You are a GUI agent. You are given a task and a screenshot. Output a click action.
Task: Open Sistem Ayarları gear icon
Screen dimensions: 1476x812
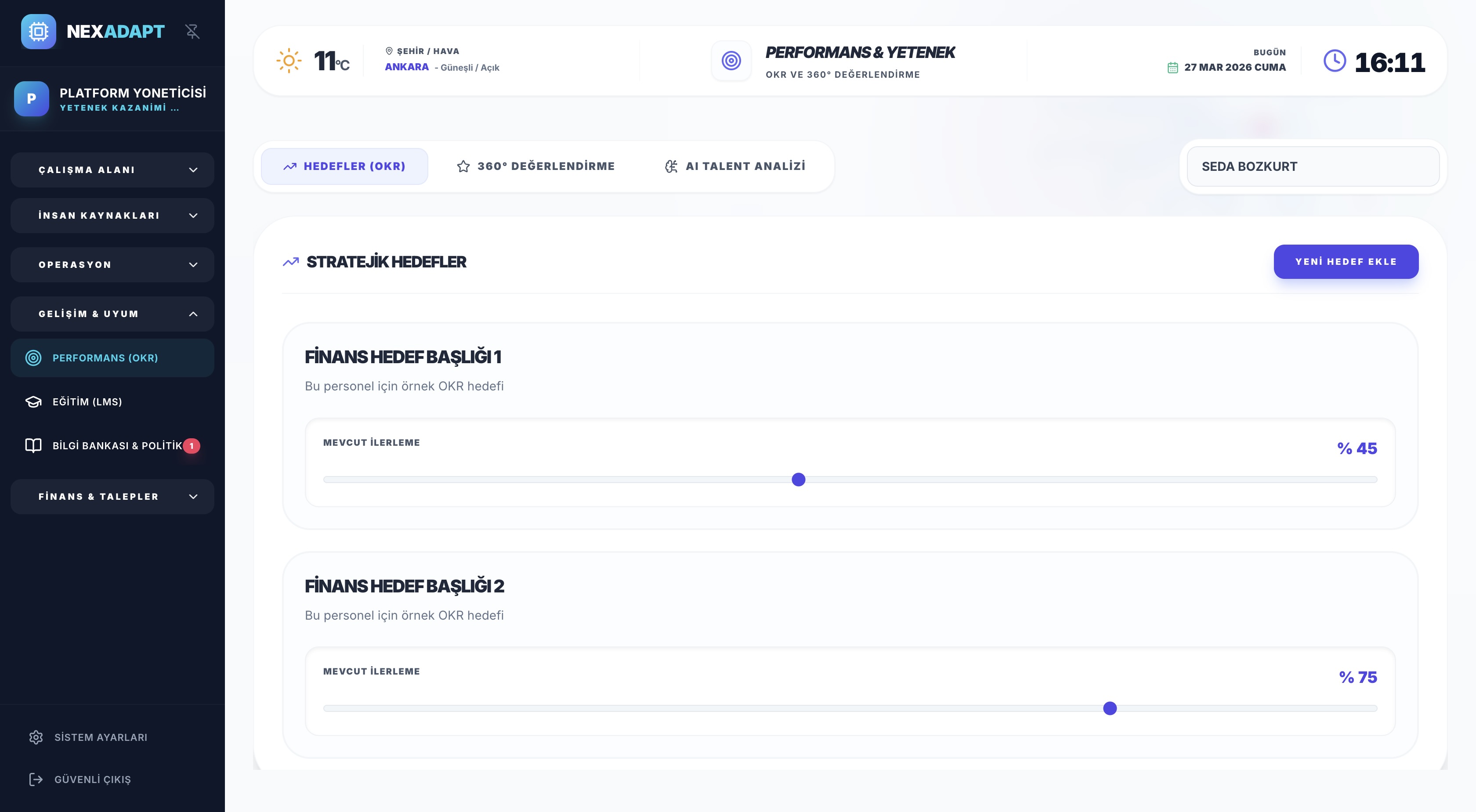click(36, 737)
